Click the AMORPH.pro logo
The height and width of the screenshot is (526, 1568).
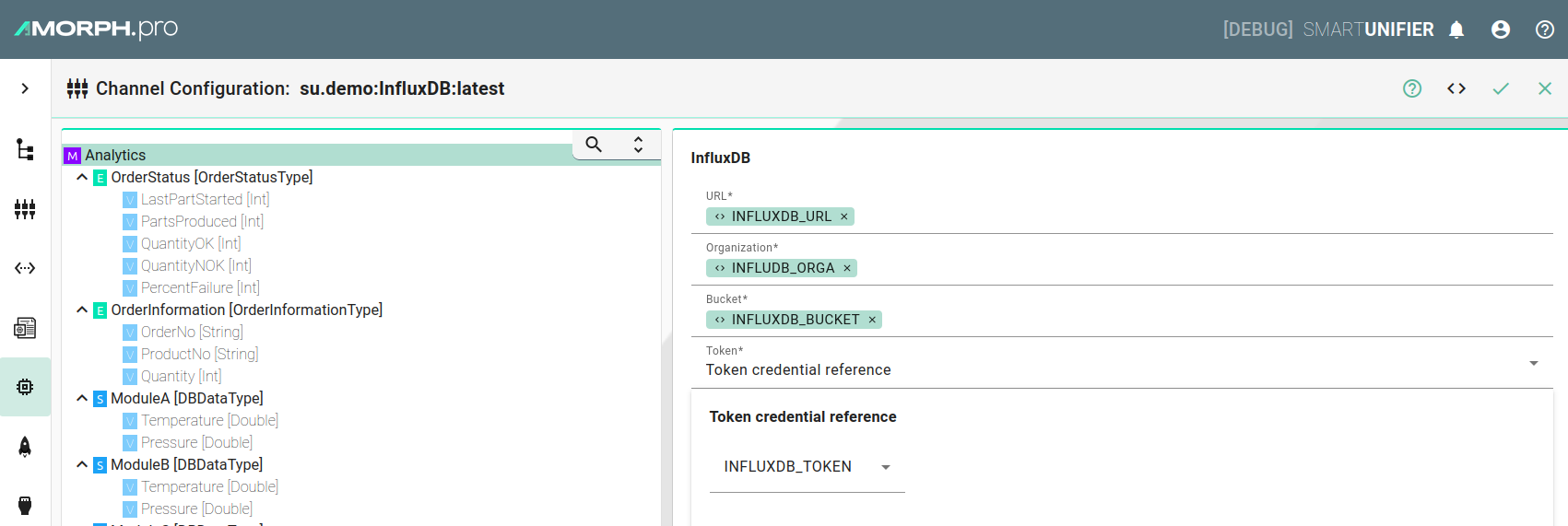tap(96, 29)
